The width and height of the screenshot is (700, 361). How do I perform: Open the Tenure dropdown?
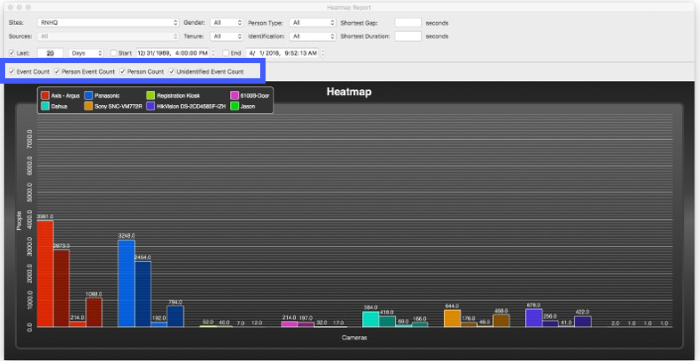226,36
